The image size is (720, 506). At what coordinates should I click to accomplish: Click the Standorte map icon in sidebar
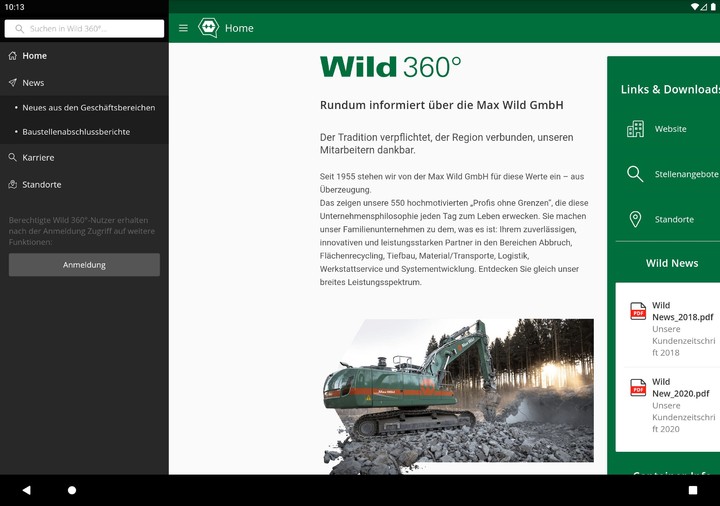(12, 185)
